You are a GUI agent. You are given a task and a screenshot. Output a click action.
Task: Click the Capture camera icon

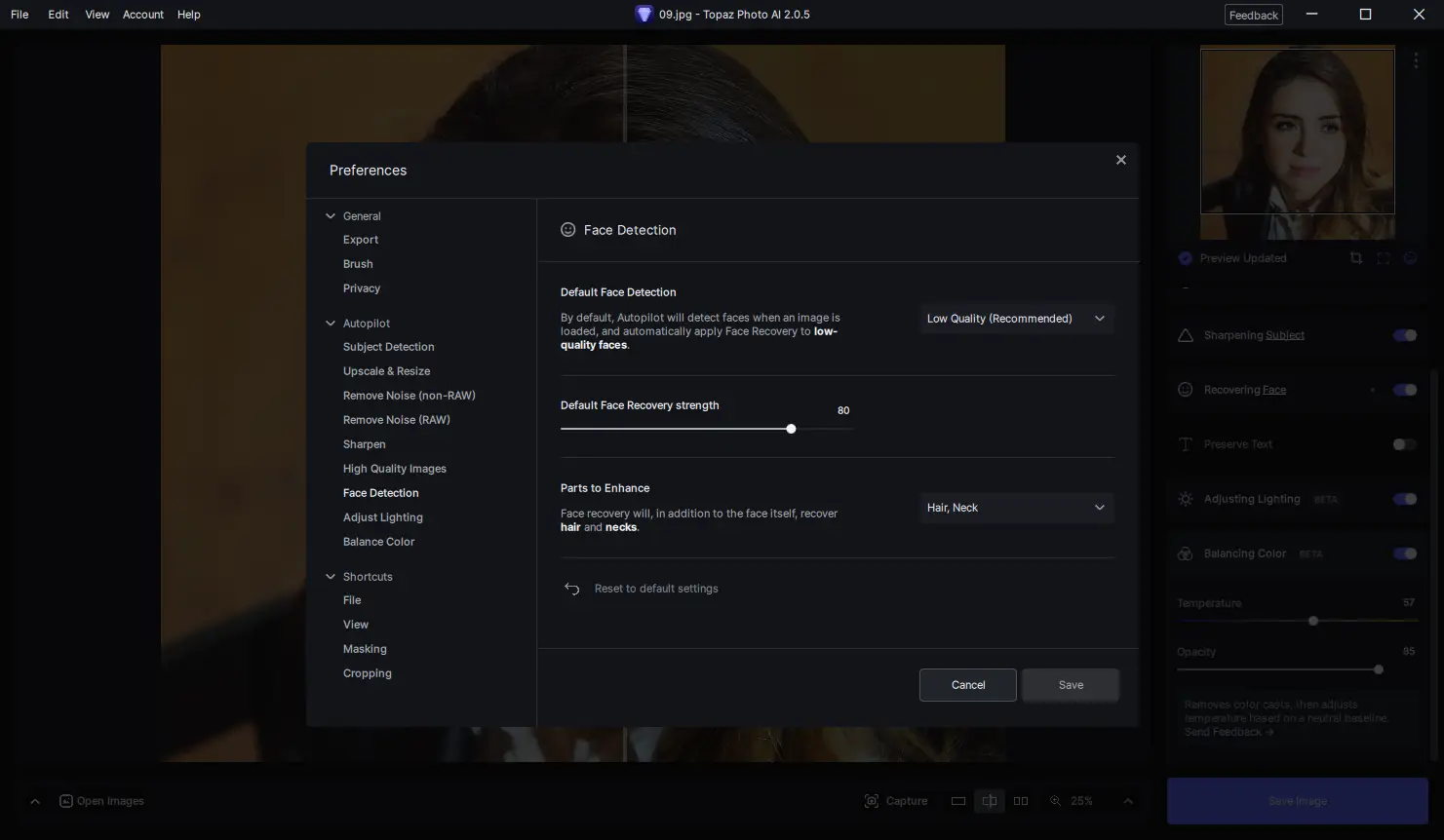[872, 801]
